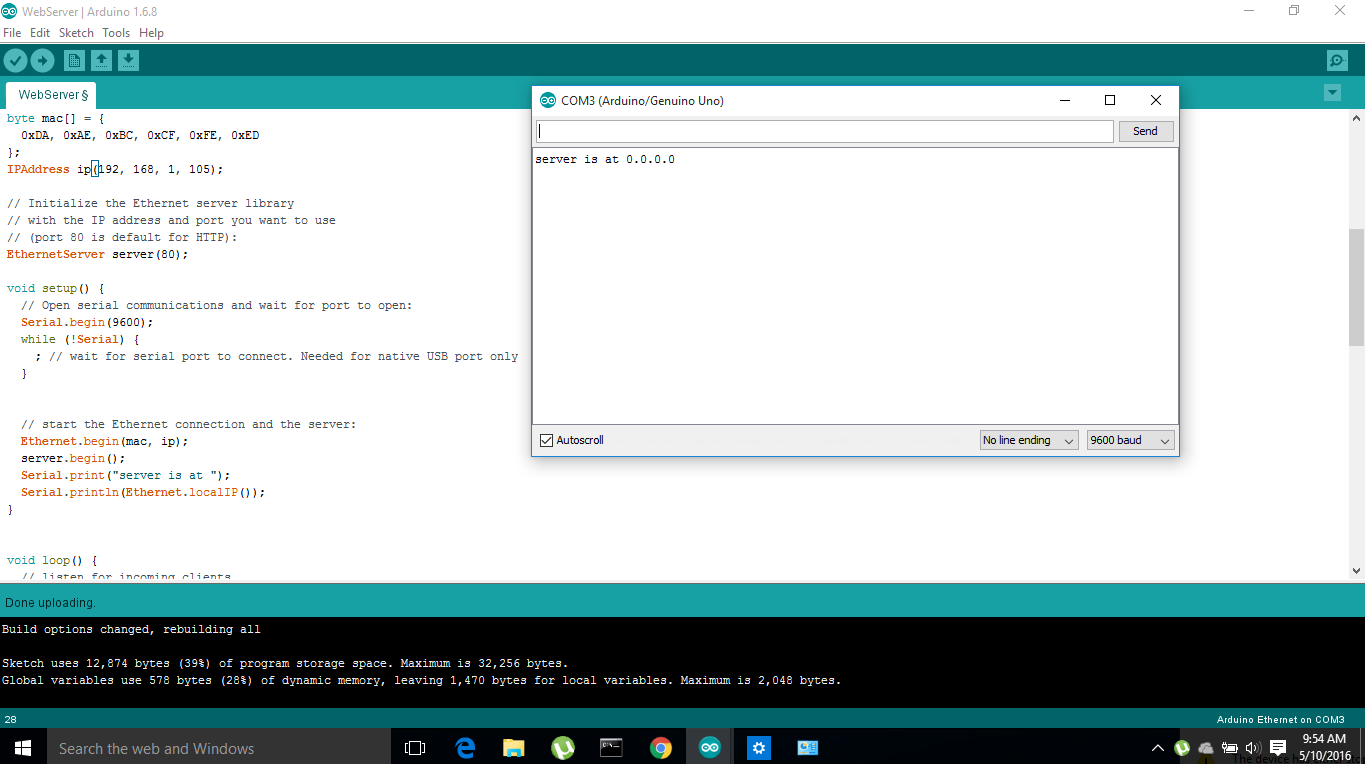Click the Windows Start button

pos(22,747)
